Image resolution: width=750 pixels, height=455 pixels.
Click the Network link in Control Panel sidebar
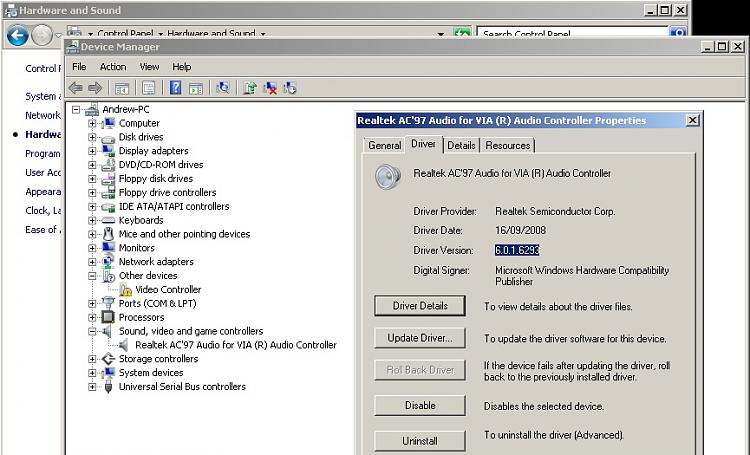pyautogui.click(x=43, y=116)
